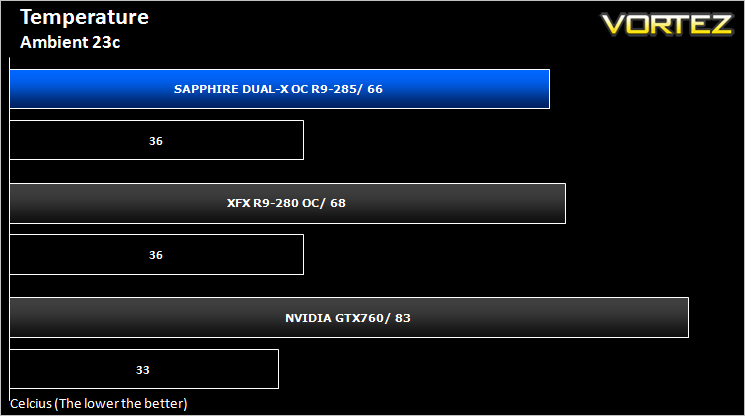
Task: Click the Temperature chart title
Action: [x=85, y=17]
